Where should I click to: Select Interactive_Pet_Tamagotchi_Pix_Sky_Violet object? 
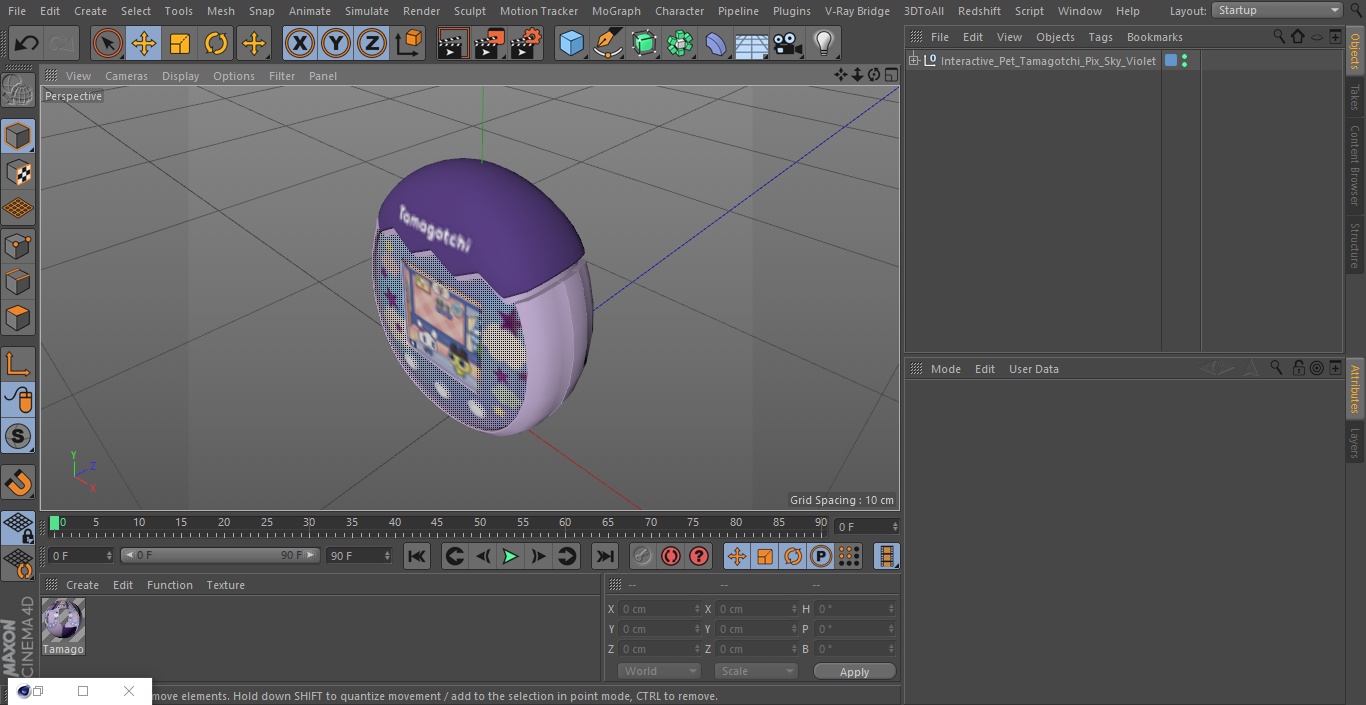1048,61
